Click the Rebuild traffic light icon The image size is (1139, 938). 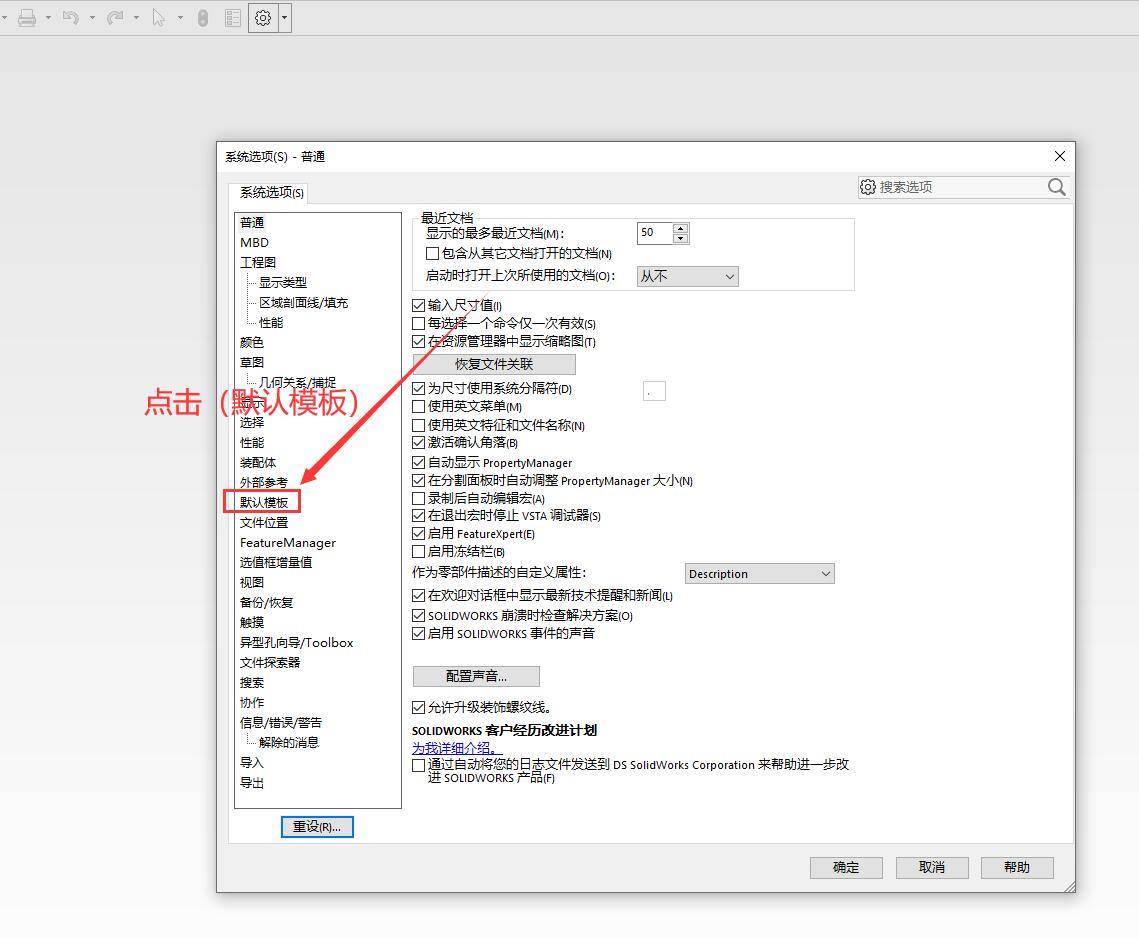[x=203, y=18]
